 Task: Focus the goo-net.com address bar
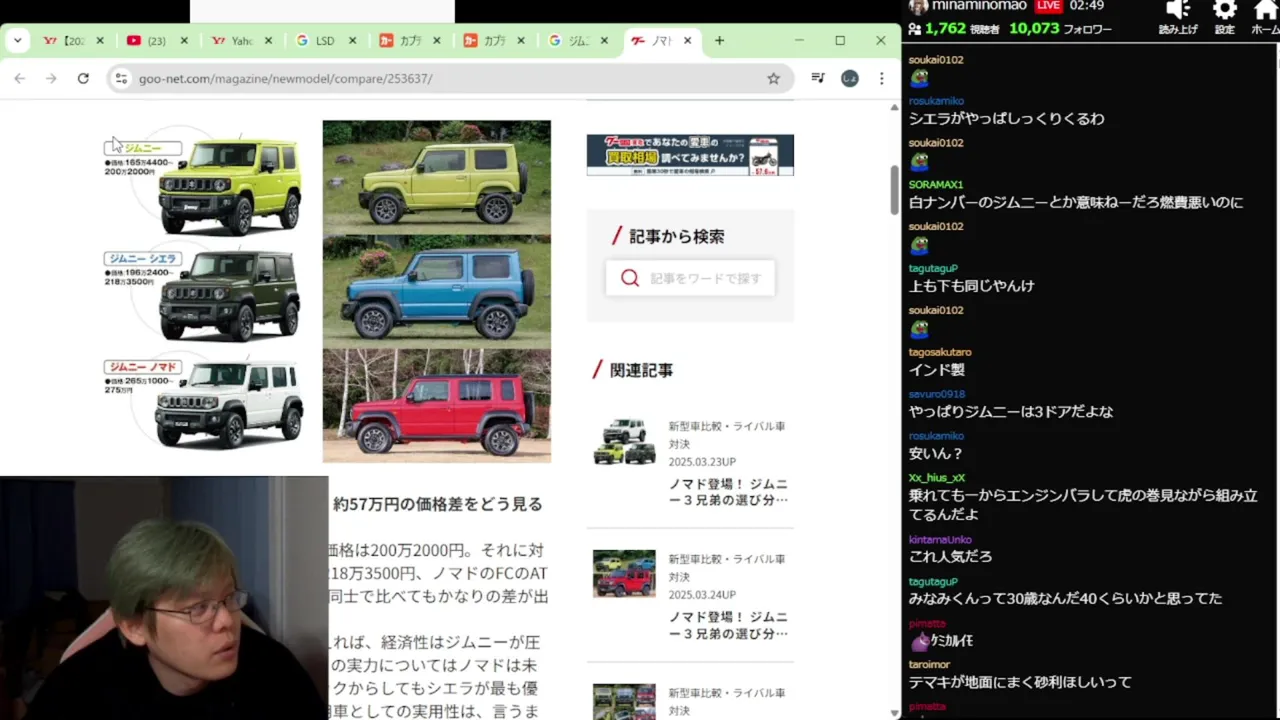click(x=450, y=78)
